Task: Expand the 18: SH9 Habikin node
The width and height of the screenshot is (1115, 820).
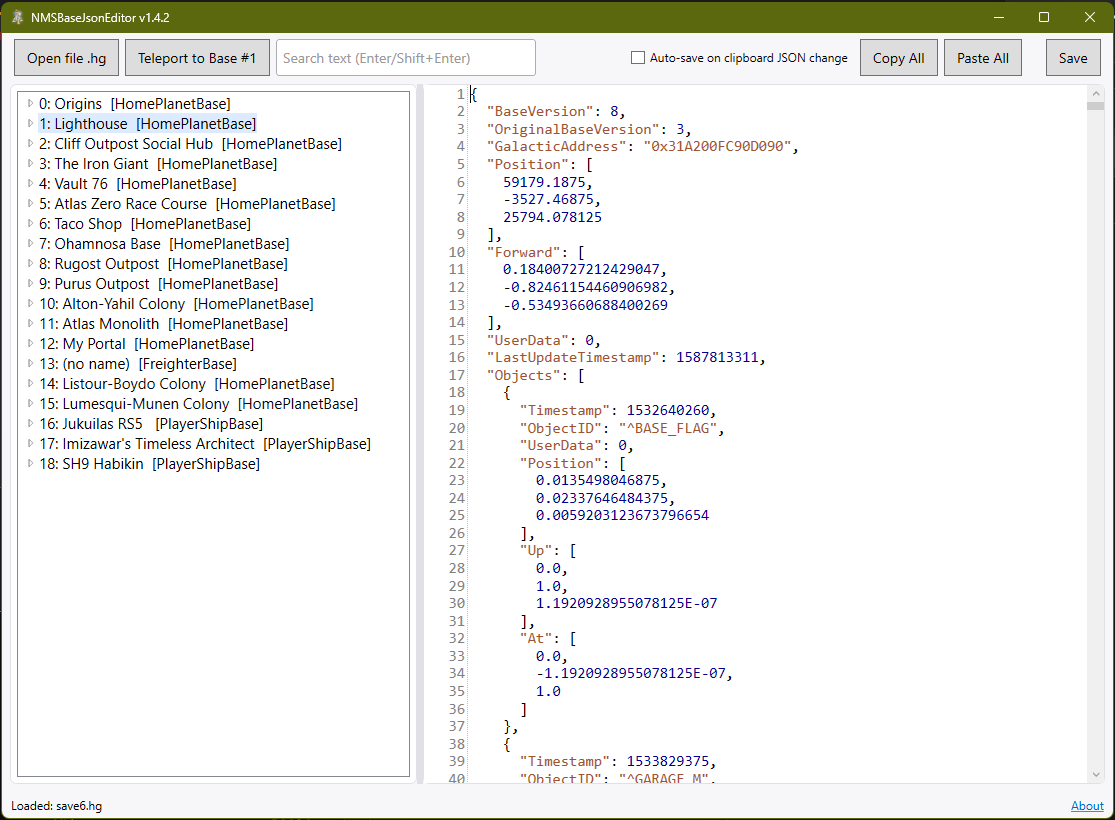Action: tap(30, 463)
